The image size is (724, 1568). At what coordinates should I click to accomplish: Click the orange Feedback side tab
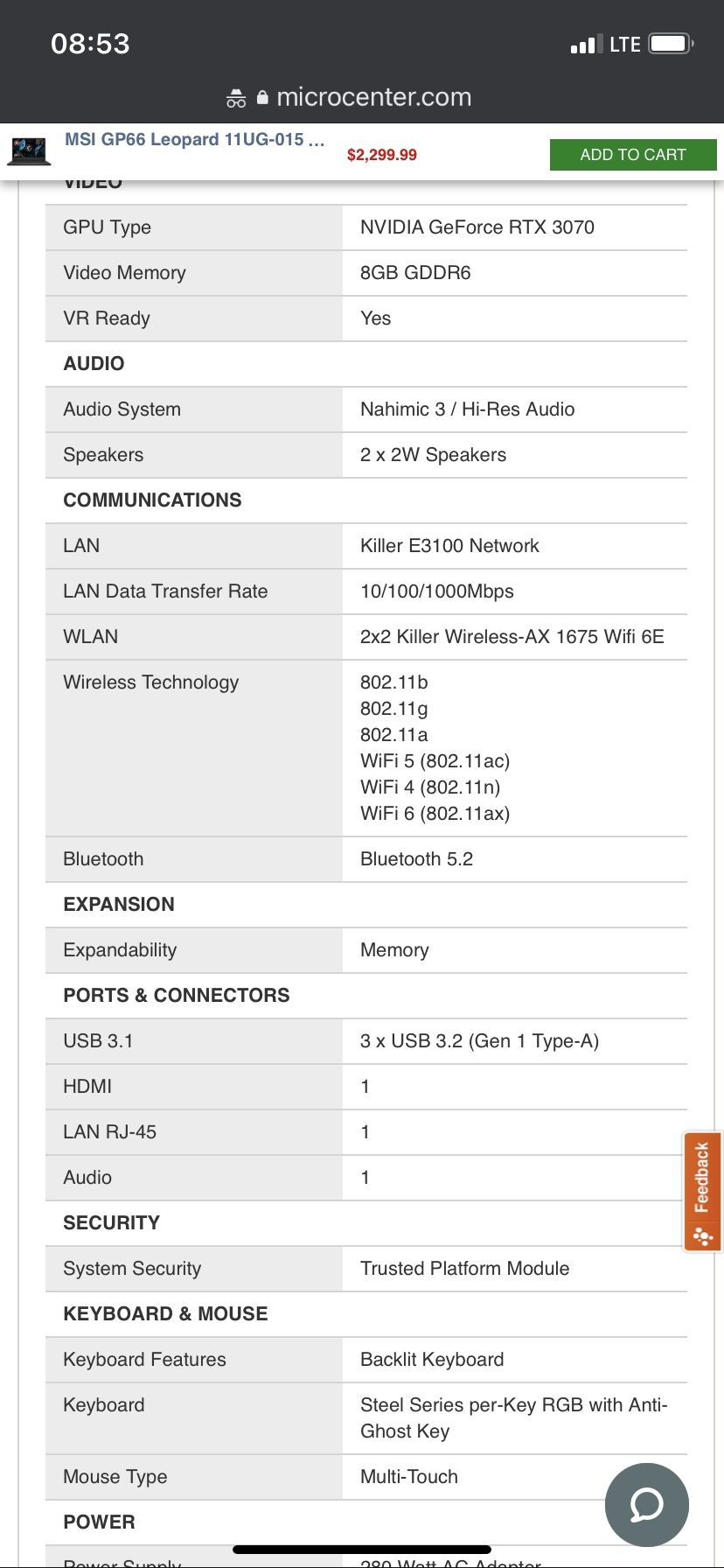coord(702,1192)
